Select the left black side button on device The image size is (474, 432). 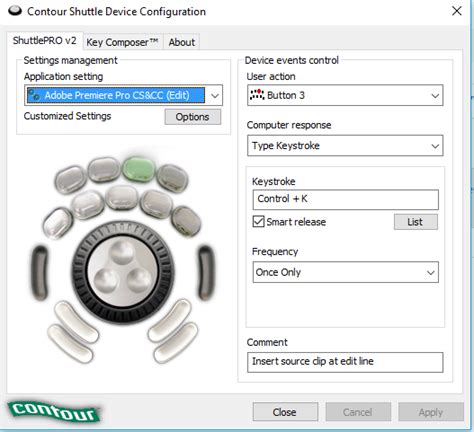point(40,273)
